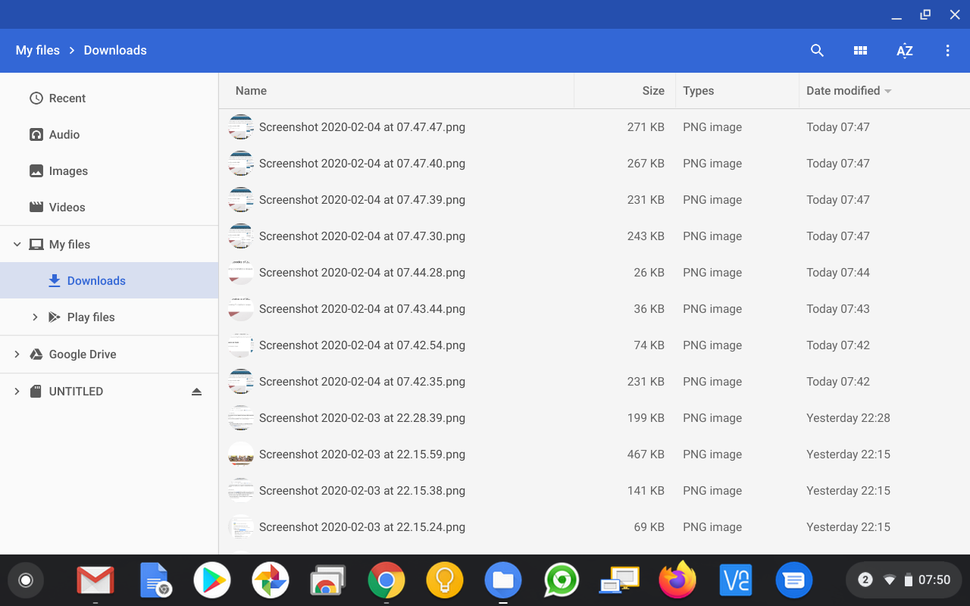Image resolution: width=970 pixels, height=606 pixels.
Task: Switch to thumbnail grid view
Action: click(860, 50)
